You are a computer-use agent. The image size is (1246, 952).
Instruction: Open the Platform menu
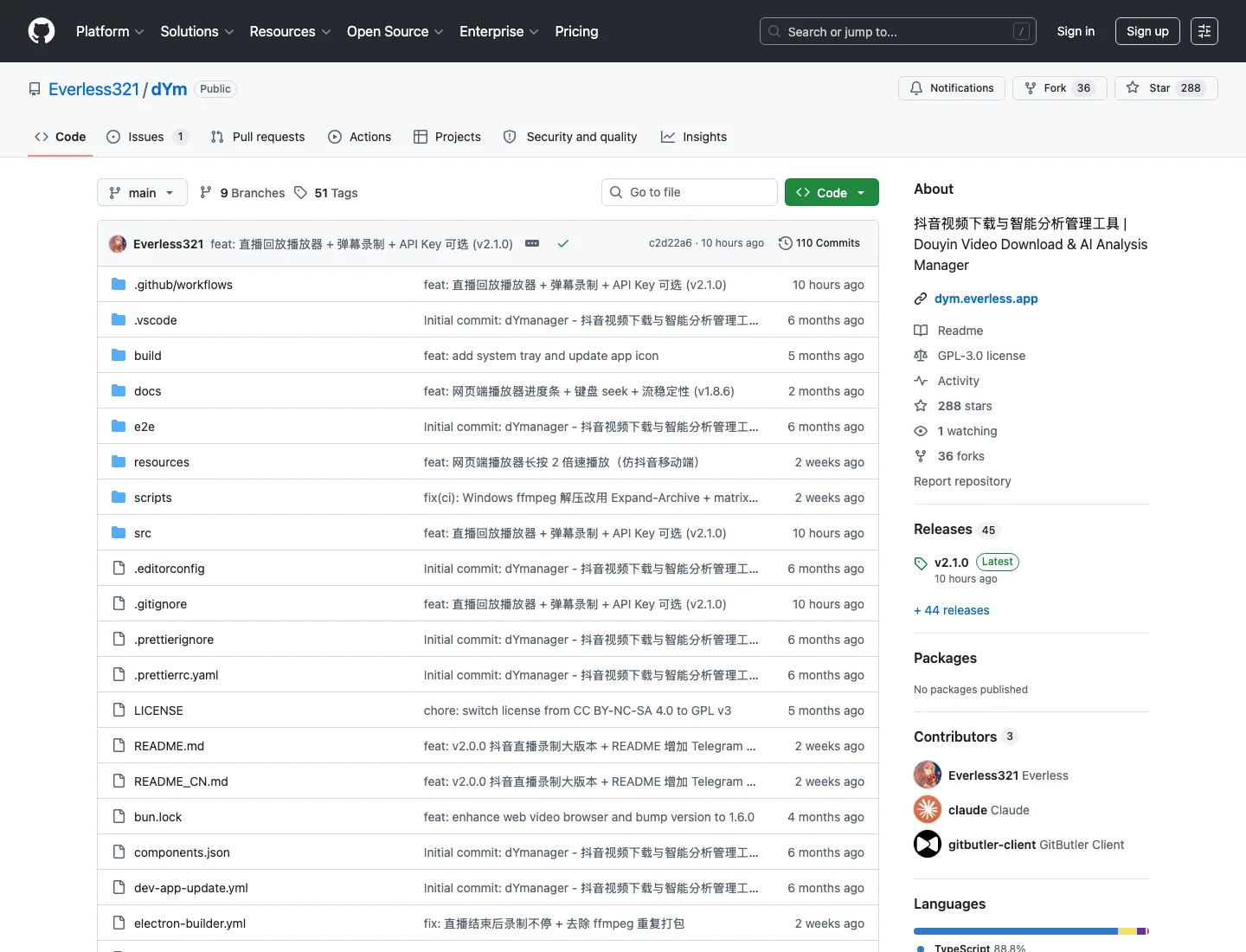(x=110, y=31)
